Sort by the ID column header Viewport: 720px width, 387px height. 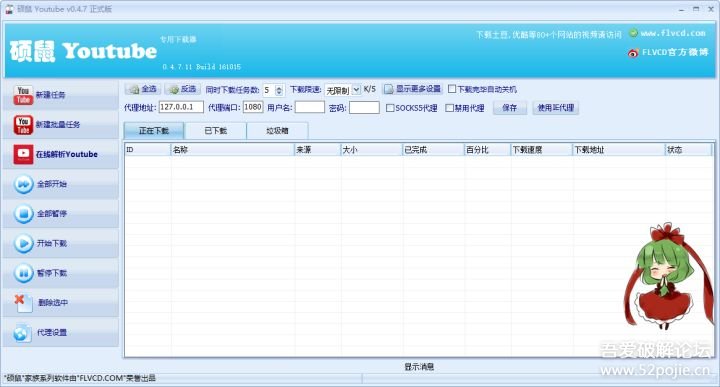tap(147, 150)
